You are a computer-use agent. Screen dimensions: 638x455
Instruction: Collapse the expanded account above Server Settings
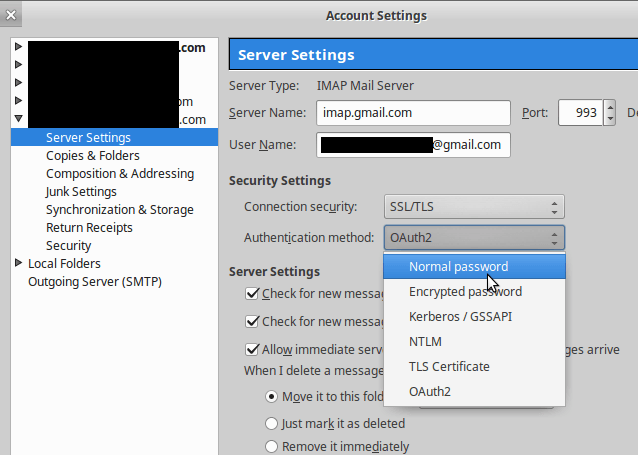click(x=19, y=119)
